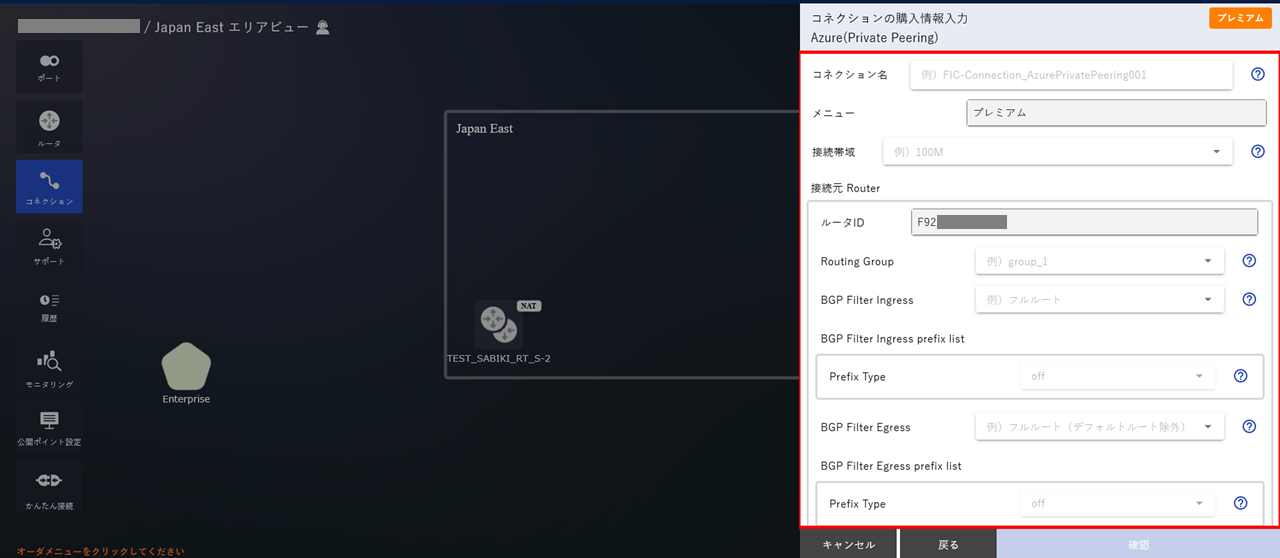The image size is (1280, 558).
Task: Open the かんたん接続 sidebar item
Action: (49, 487)
